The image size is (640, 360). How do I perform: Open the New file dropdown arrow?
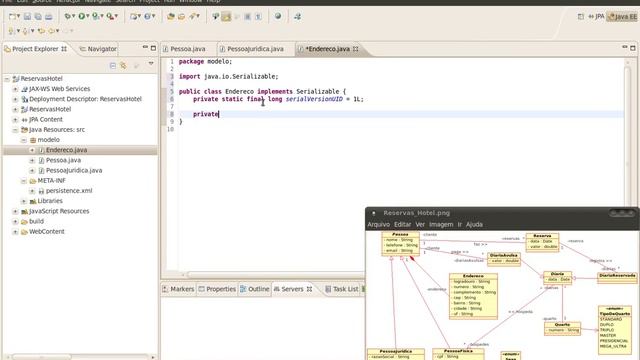[x=18, y=16]
